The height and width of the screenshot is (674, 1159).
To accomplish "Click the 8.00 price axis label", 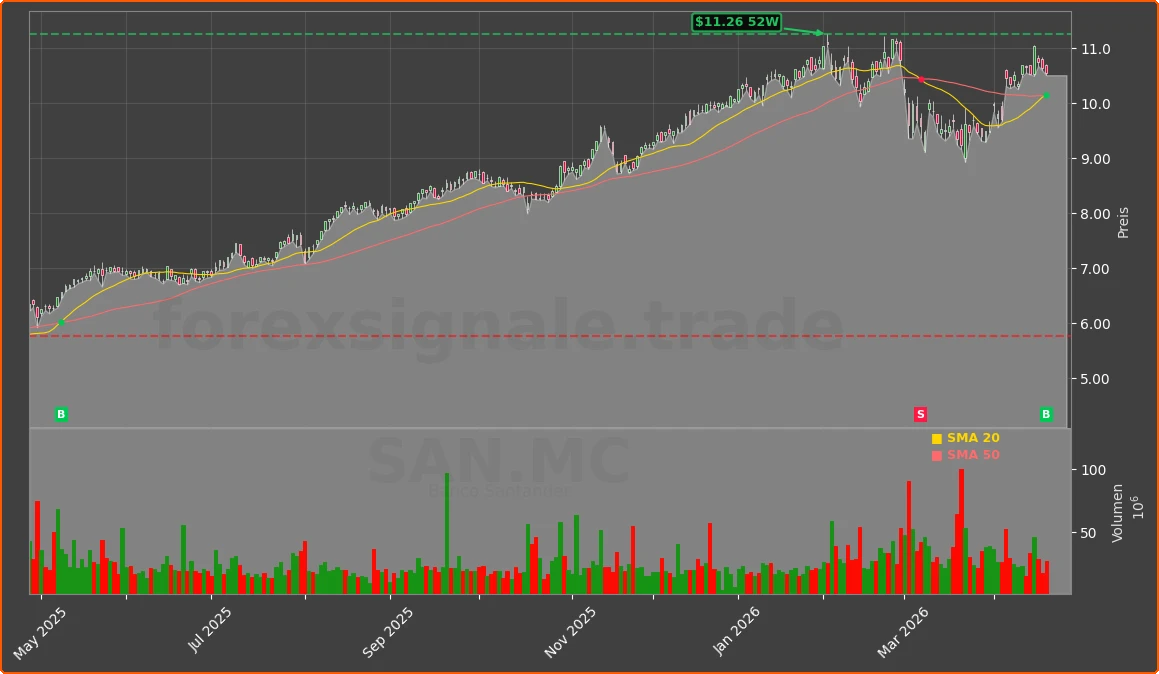I will (x=1095, y=214).
